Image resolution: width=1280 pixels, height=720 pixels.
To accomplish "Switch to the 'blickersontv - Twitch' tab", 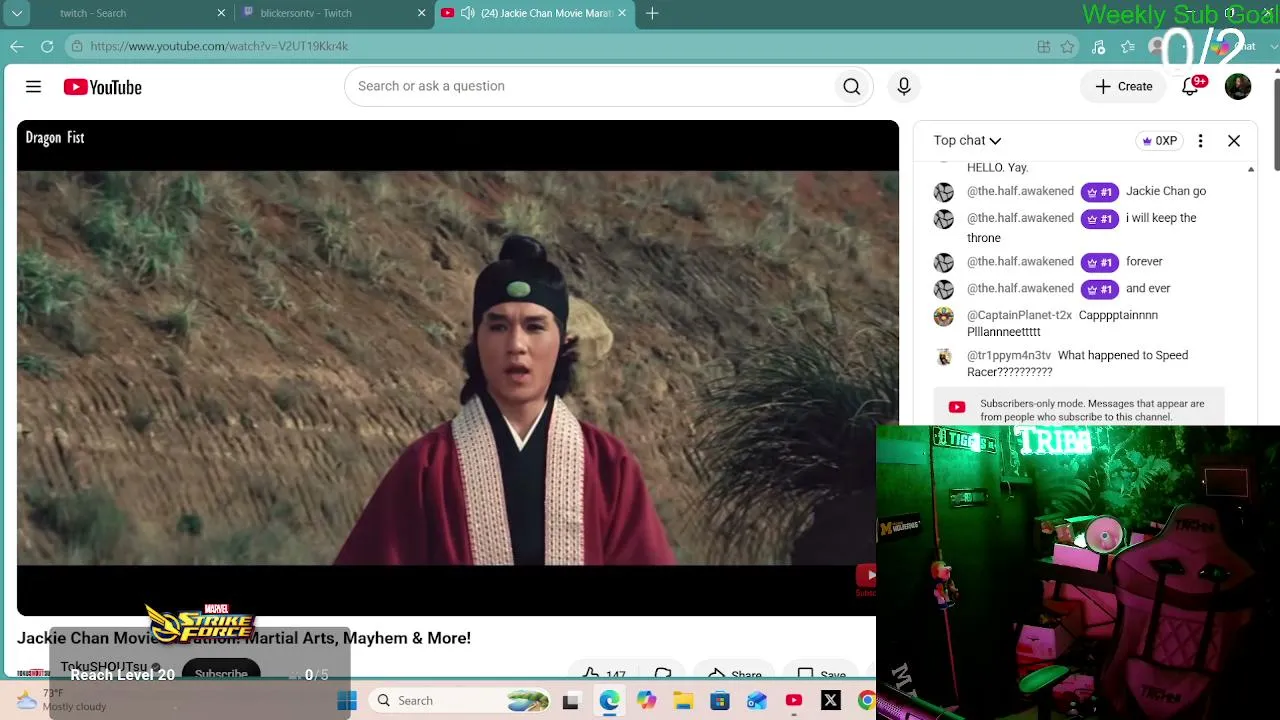I will [334, 13].
